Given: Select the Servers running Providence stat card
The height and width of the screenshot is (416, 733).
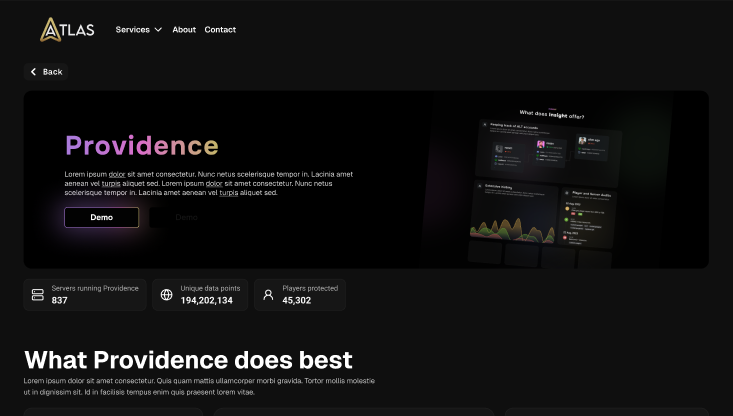Looking at the screenshot, I should pos(85,295).
